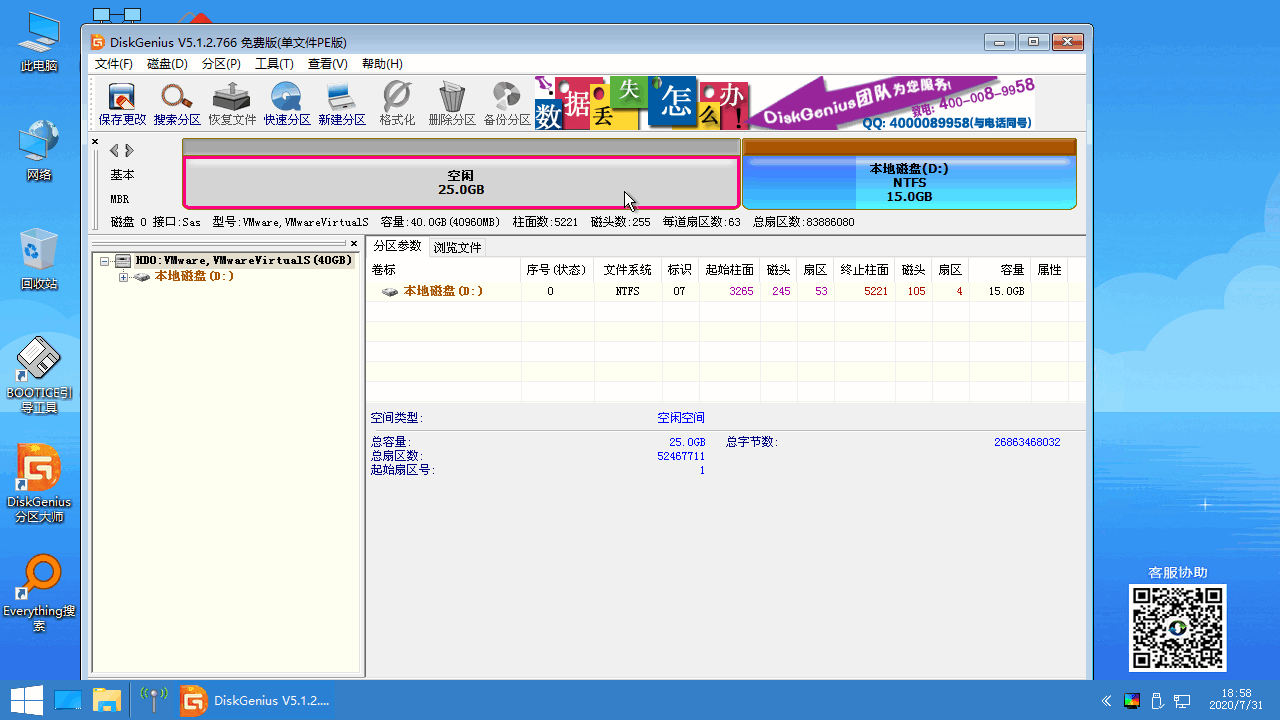
Task: Expand the 本地磁盘(D:) tree node
Action: (x=124, y=277)
